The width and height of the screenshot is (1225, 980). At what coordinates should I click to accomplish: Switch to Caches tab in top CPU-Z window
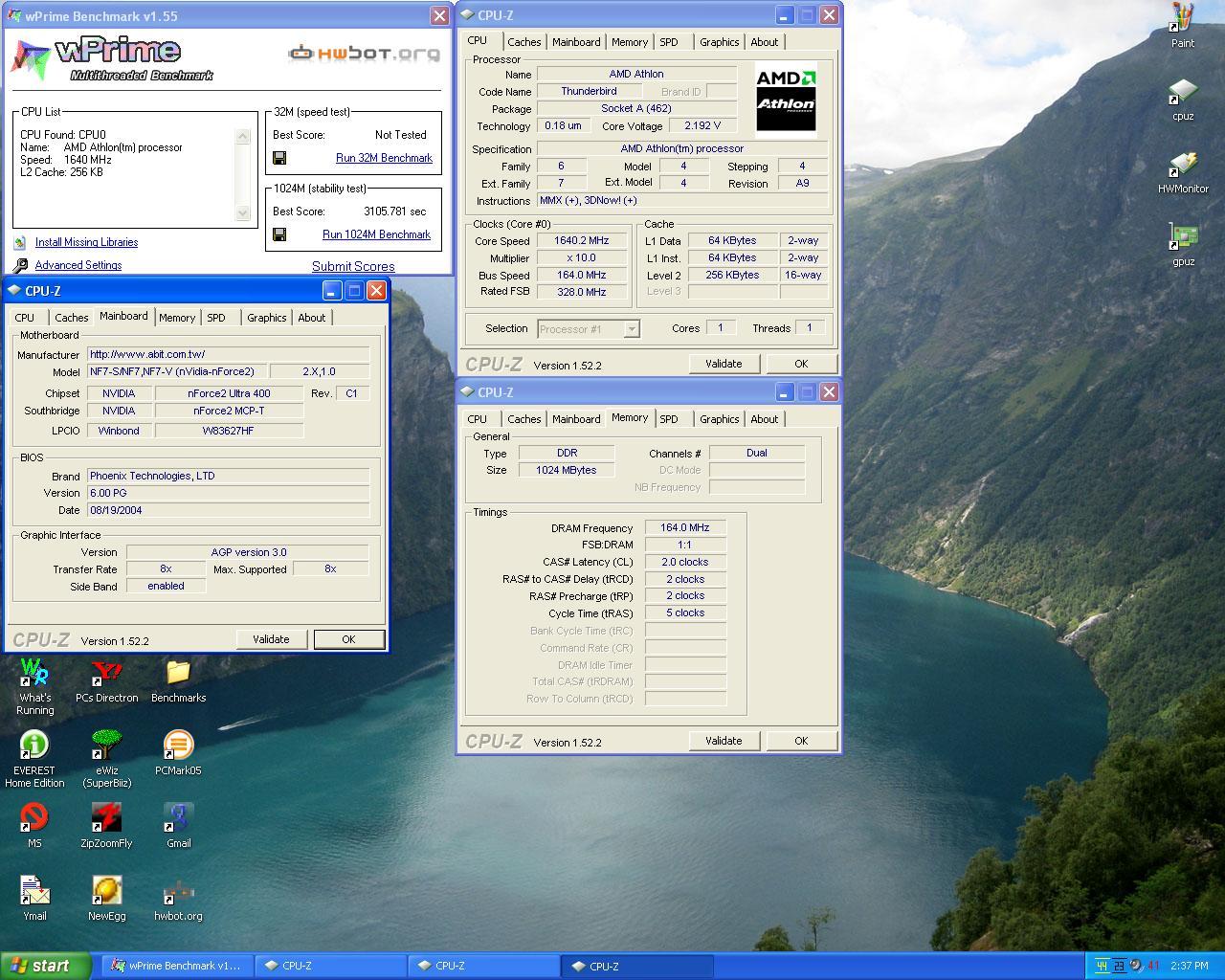(523, 42)
